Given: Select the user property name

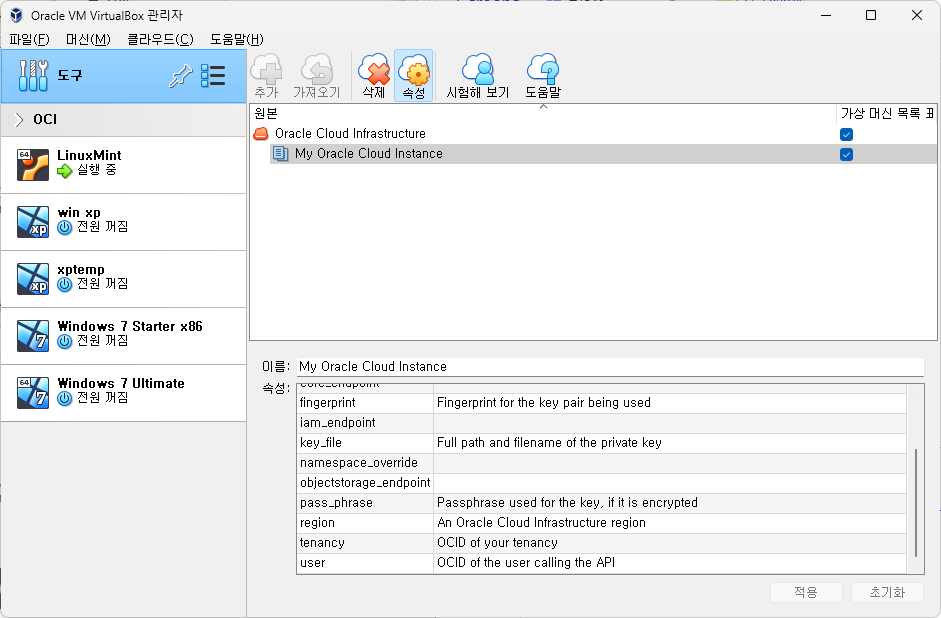Looking at the screenshot, I should coord(313,563).
